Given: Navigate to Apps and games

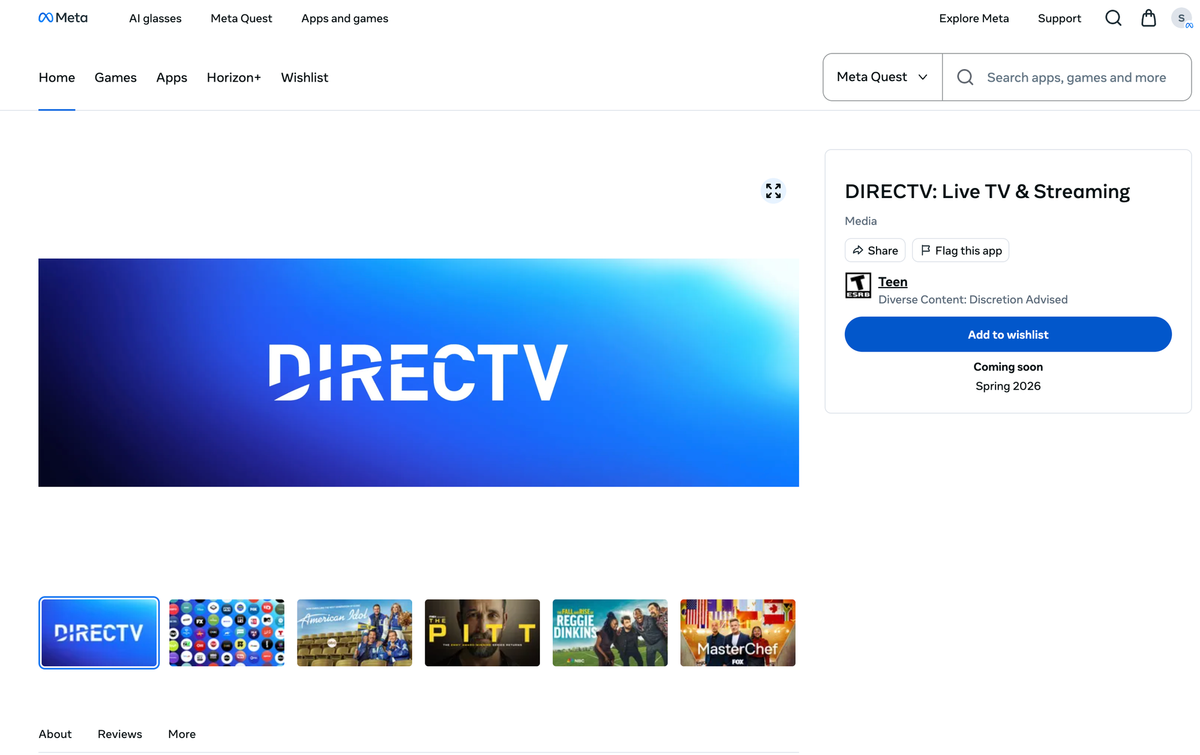Looking at the screenshot, I should tap(344, 18).
